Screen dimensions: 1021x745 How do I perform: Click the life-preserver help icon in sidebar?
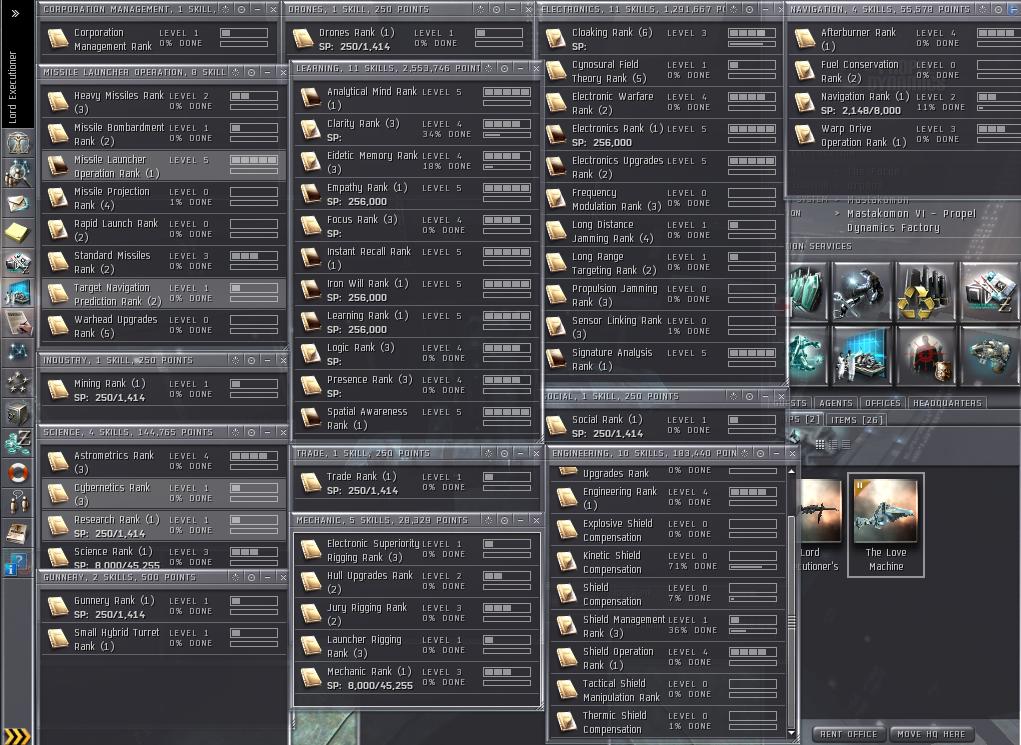[17, 472]
